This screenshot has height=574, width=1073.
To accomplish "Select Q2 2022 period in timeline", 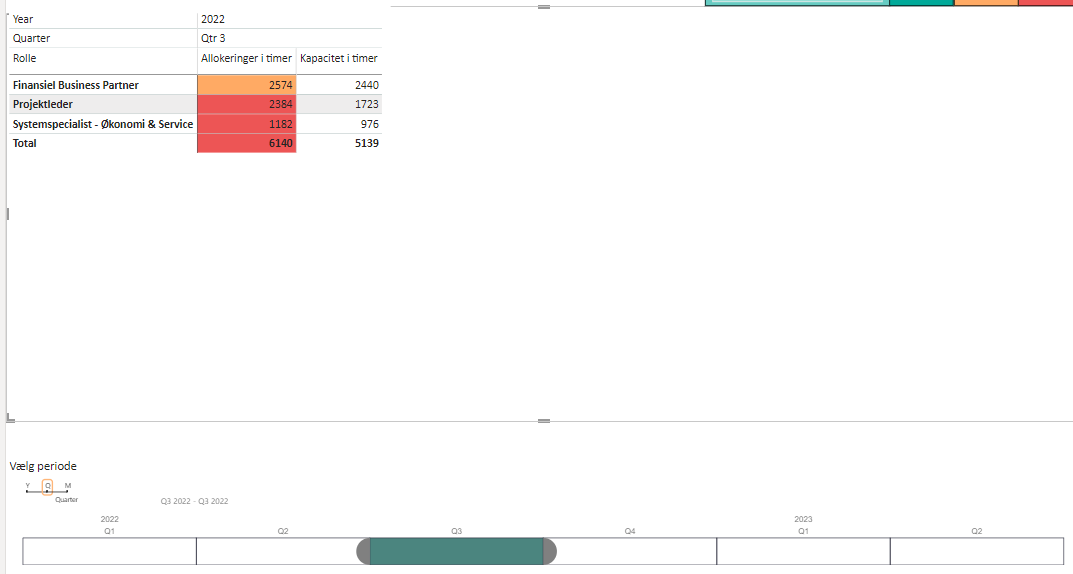I will click(283, 551).
